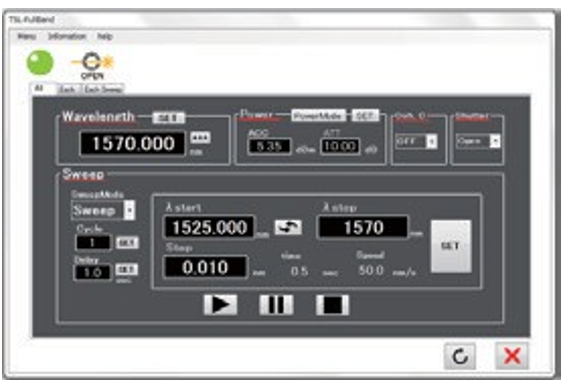Open the Information menu
565x383 pixels.
tap(67, 36)
